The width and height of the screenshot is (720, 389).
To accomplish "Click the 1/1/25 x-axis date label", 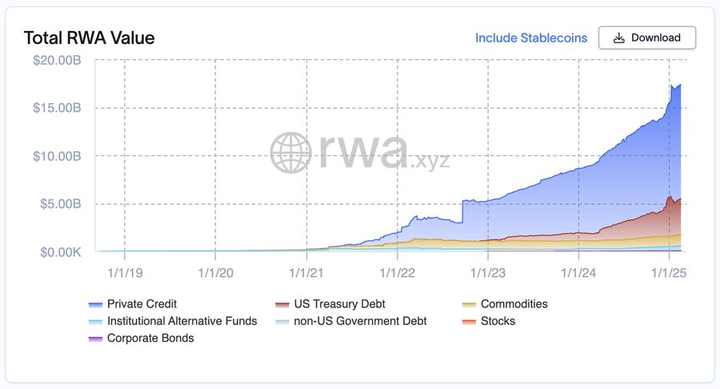I will coord(669,273).
